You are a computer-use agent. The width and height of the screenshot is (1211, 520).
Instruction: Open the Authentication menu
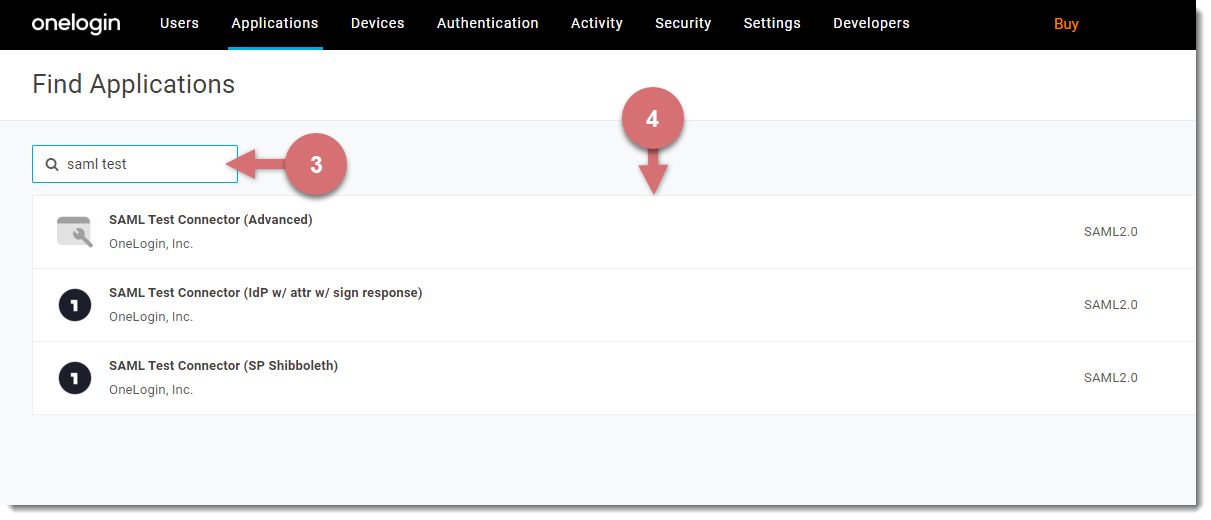coord(488,23)
